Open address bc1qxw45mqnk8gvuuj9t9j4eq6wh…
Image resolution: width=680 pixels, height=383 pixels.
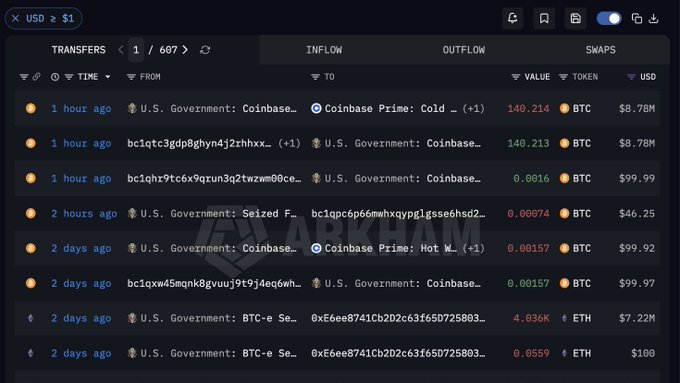(214, 283)
